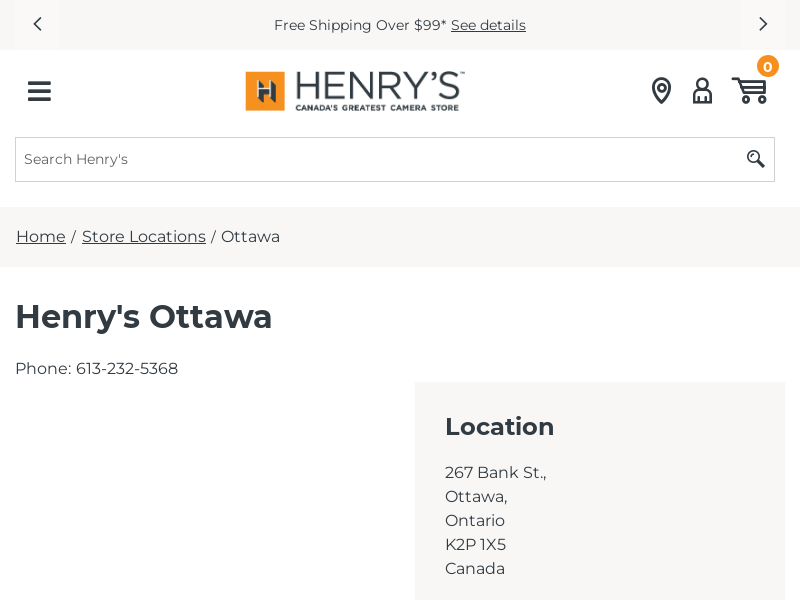
Task: Go to the Home breadcrumb
Action: tap(41, 237)
